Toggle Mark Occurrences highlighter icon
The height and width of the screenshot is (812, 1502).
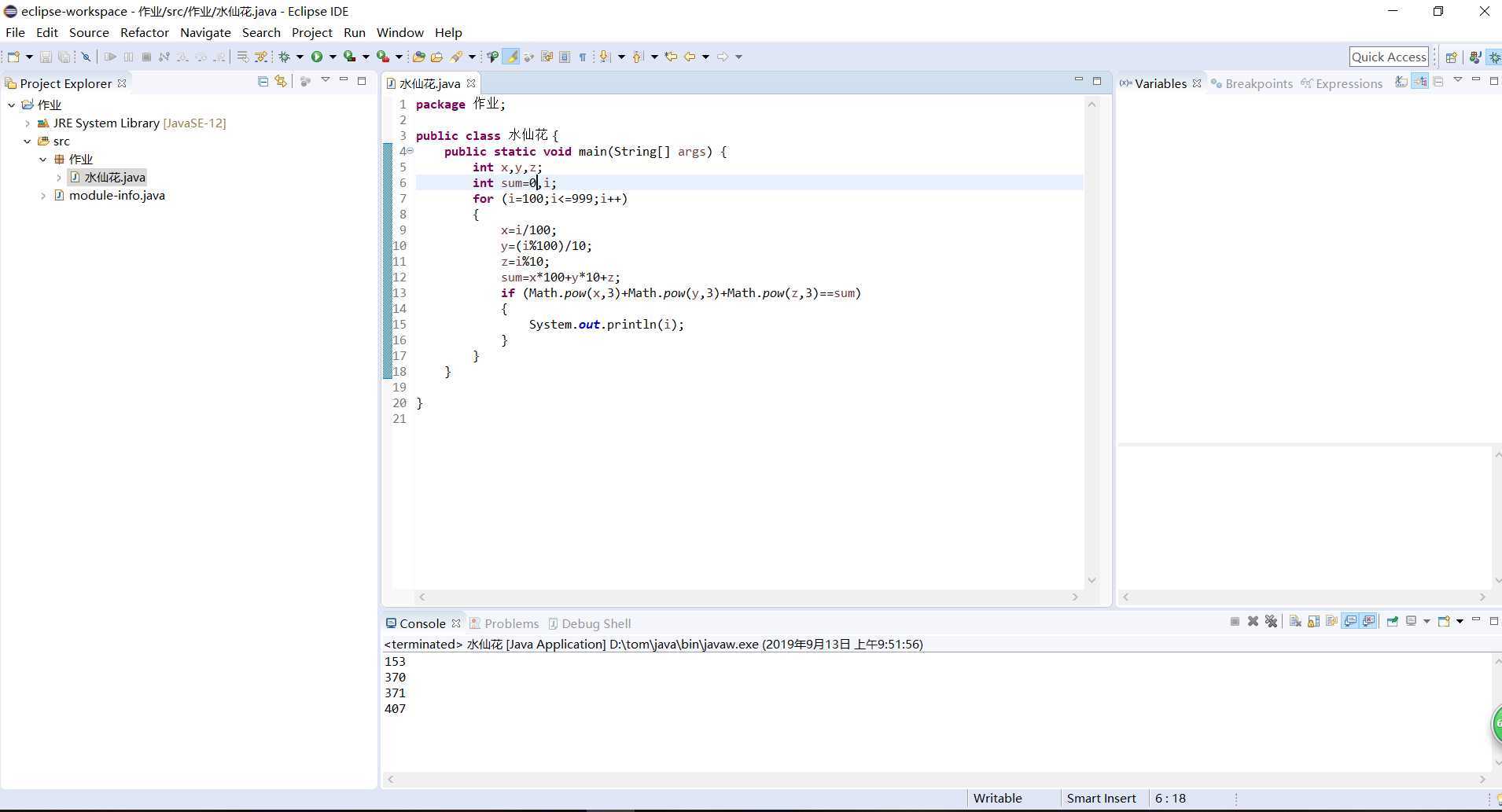[511, 57]
